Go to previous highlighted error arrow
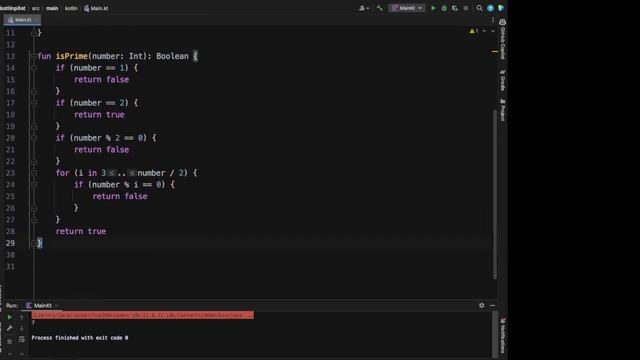The image size is (640, 360). (484, 31)
